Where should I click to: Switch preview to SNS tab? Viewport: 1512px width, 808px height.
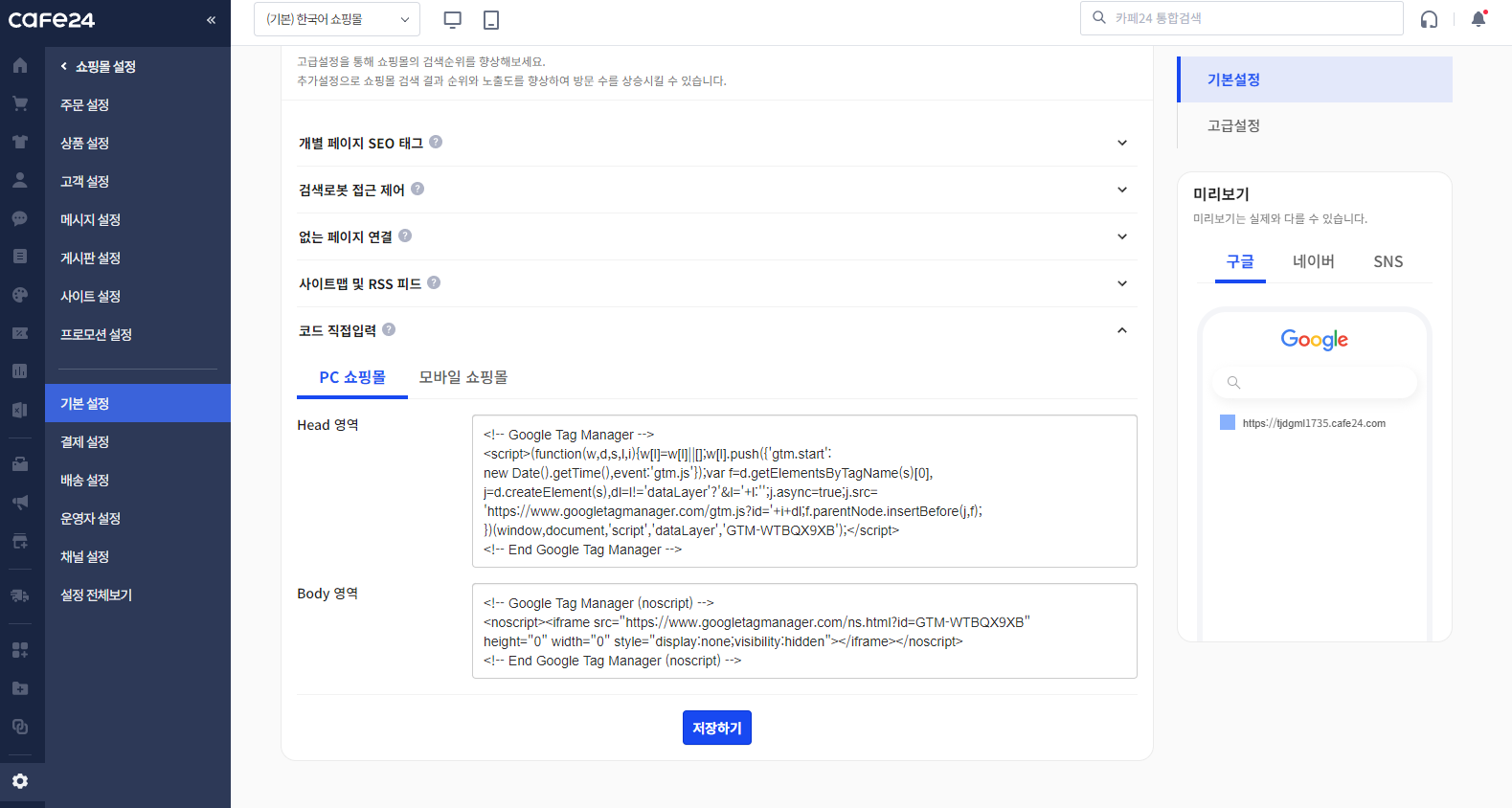click(x=1388, y=261)
